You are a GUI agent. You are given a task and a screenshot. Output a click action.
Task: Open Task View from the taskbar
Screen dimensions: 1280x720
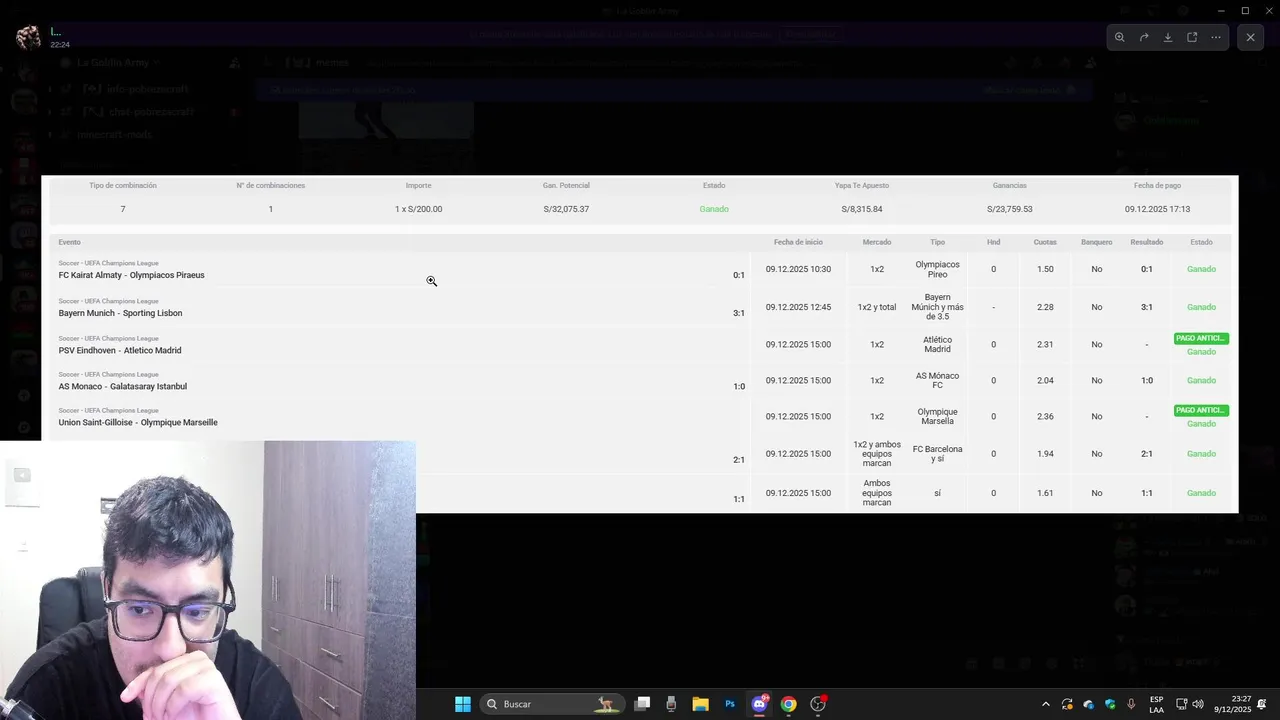click(642, 704)
